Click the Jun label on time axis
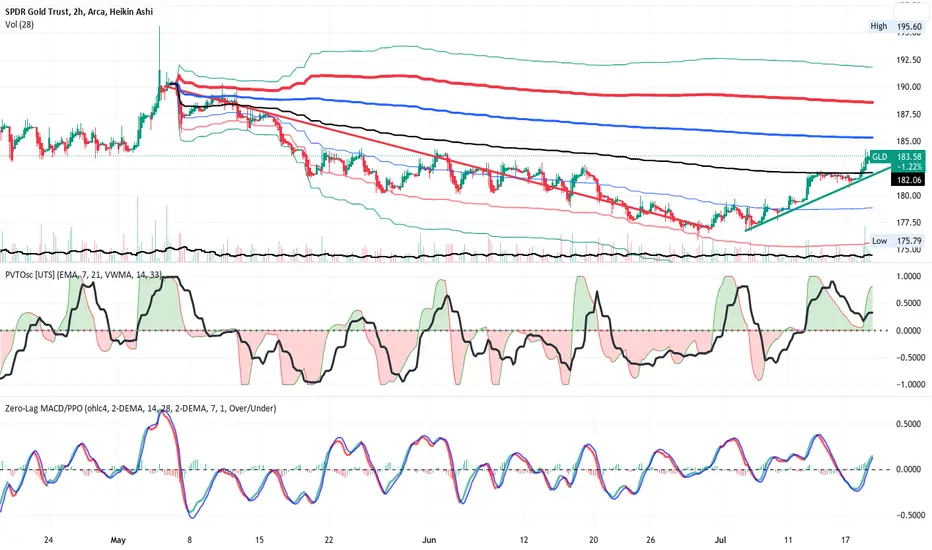The height and width of the screenshot is (550, 932). pyautogui.click(x=429, y=540)
